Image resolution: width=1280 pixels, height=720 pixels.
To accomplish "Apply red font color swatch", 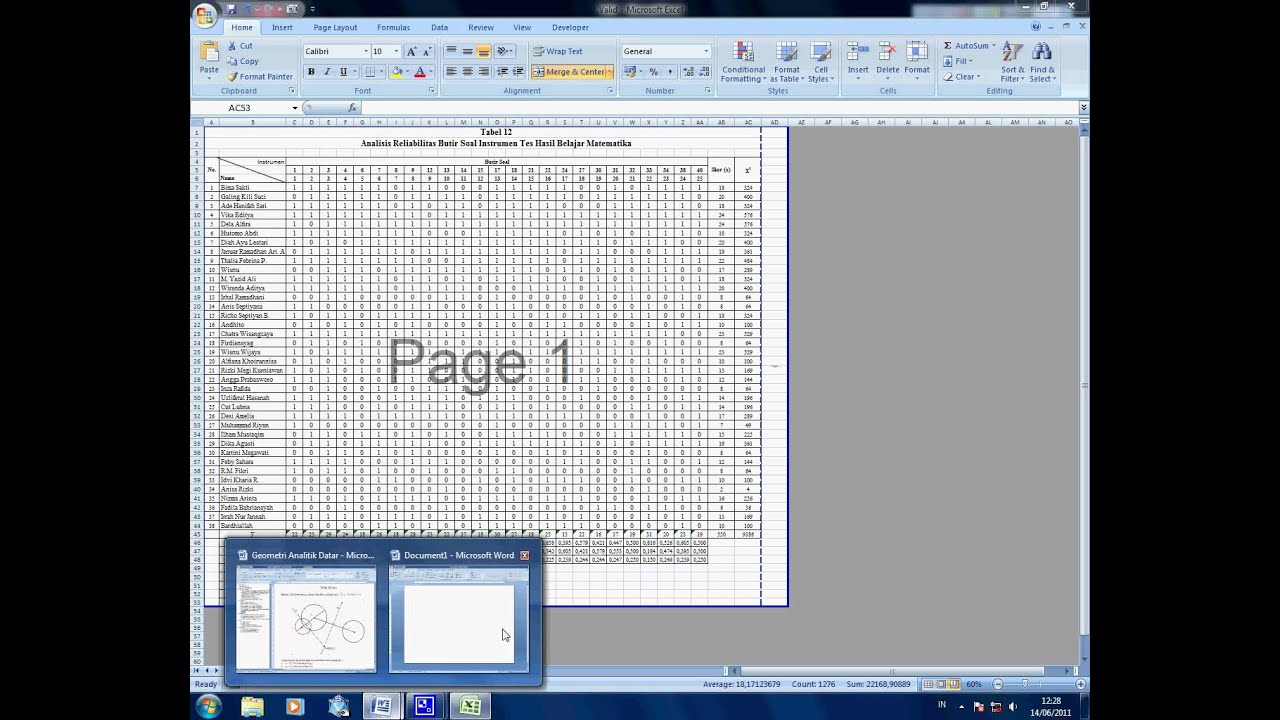I will pos(419,72).
